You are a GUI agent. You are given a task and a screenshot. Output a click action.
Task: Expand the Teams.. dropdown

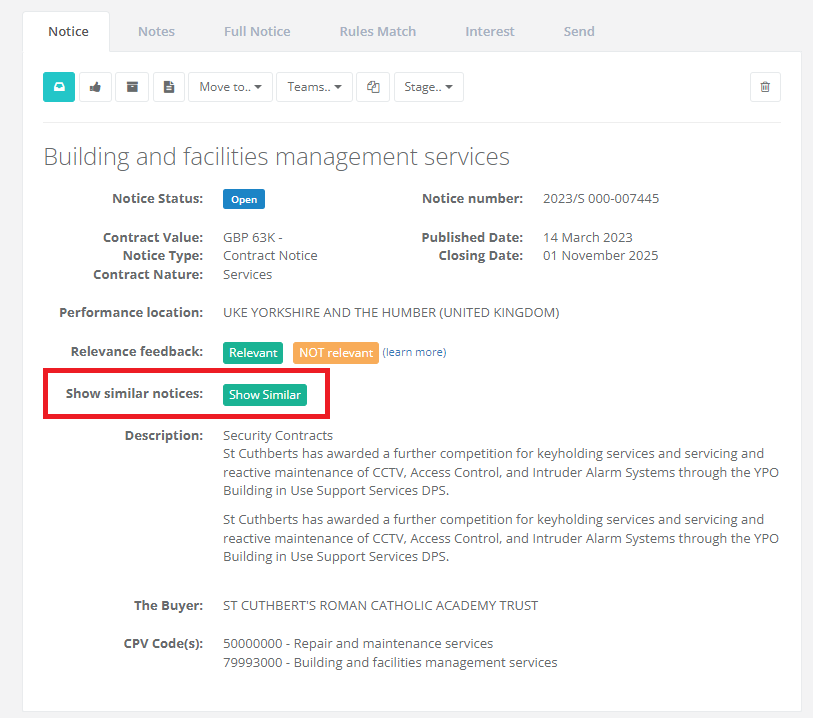coord(314,87)
